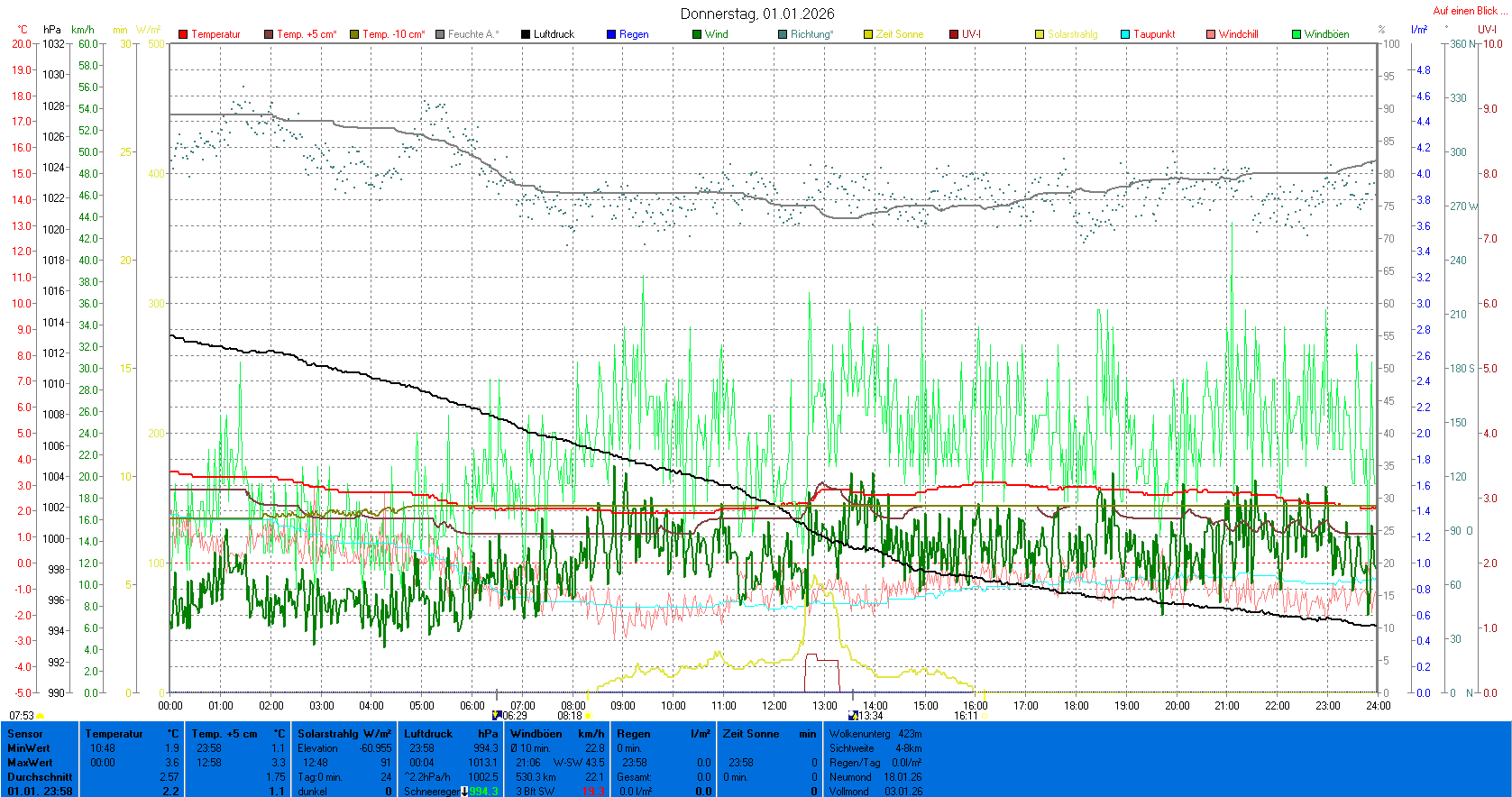This screenshot has width=1512, height=797.
Task: Select the Windchill legend label
Action: [1238, 34]
